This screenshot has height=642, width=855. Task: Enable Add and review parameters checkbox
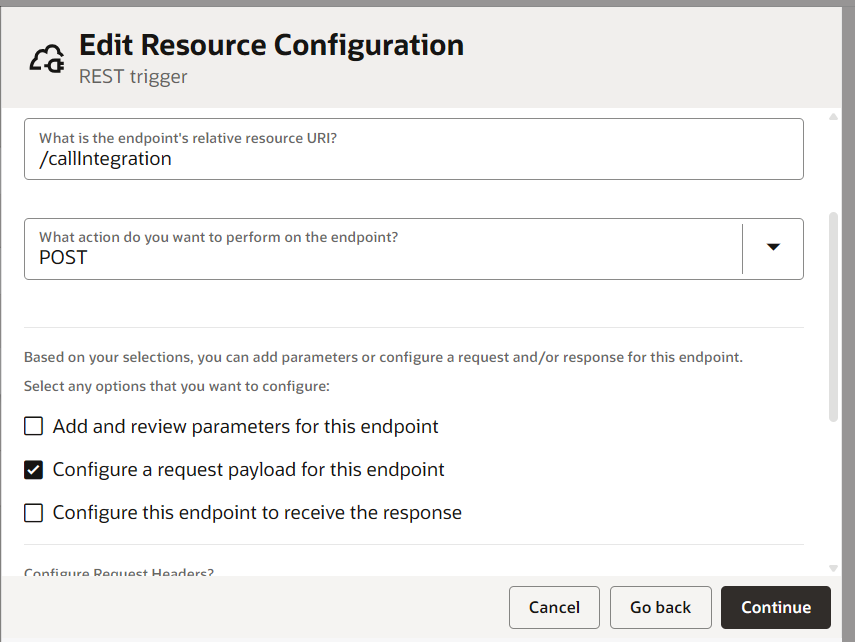coord(34,426)
